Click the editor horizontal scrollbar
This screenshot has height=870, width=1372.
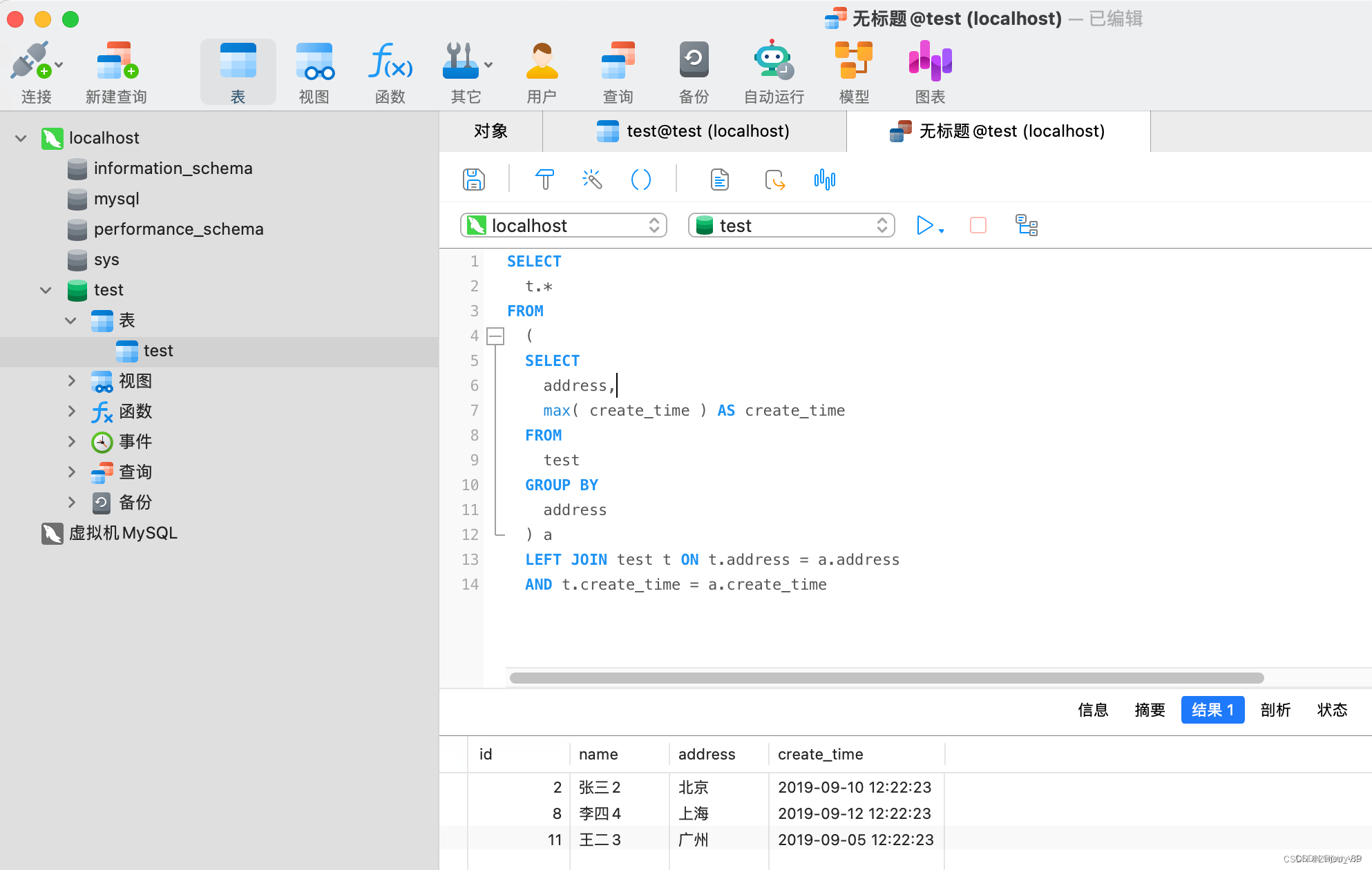[x=887, y=678]
